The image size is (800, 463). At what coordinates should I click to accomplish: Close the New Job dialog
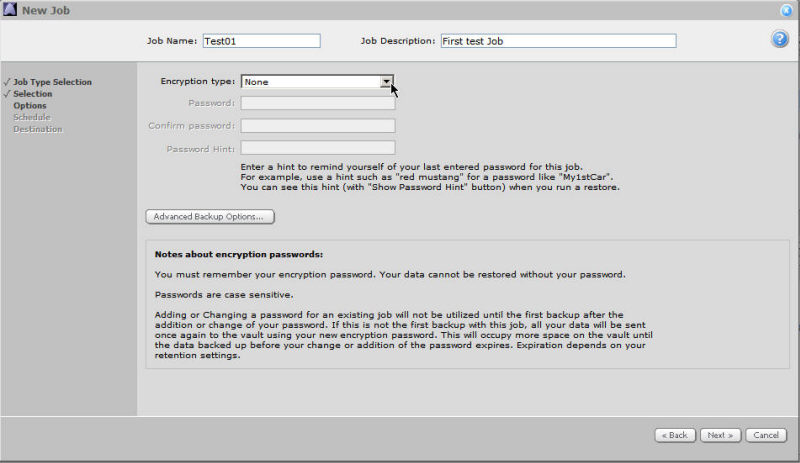[788, 10]
